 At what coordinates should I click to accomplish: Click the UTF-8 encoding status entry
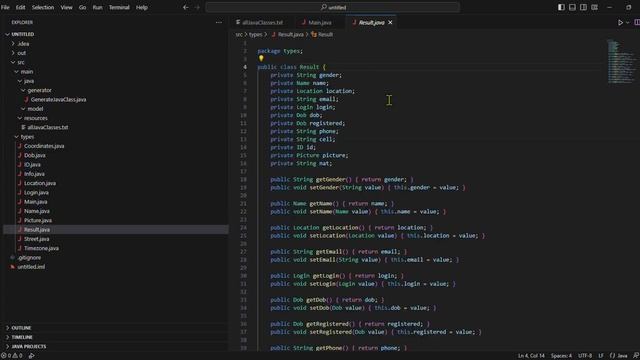tap(585, 356)
